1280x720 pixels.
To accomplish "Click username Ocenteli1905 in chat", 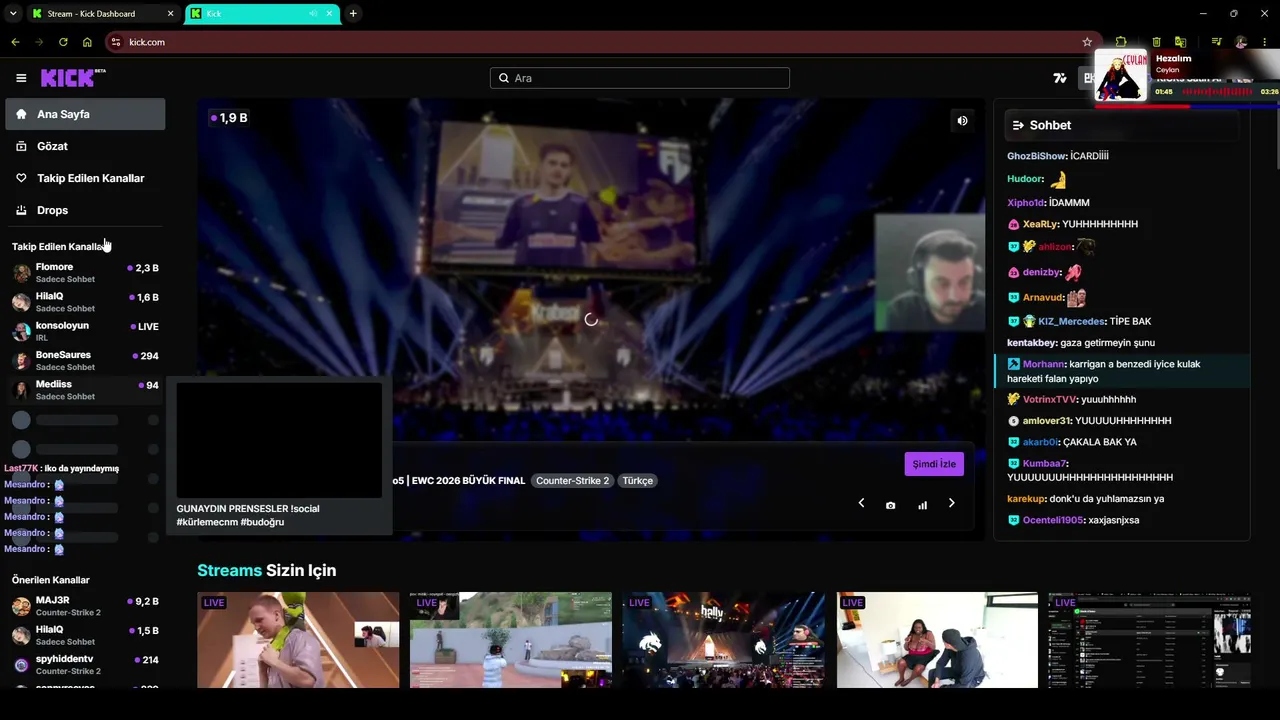I will coord(1053,520).
